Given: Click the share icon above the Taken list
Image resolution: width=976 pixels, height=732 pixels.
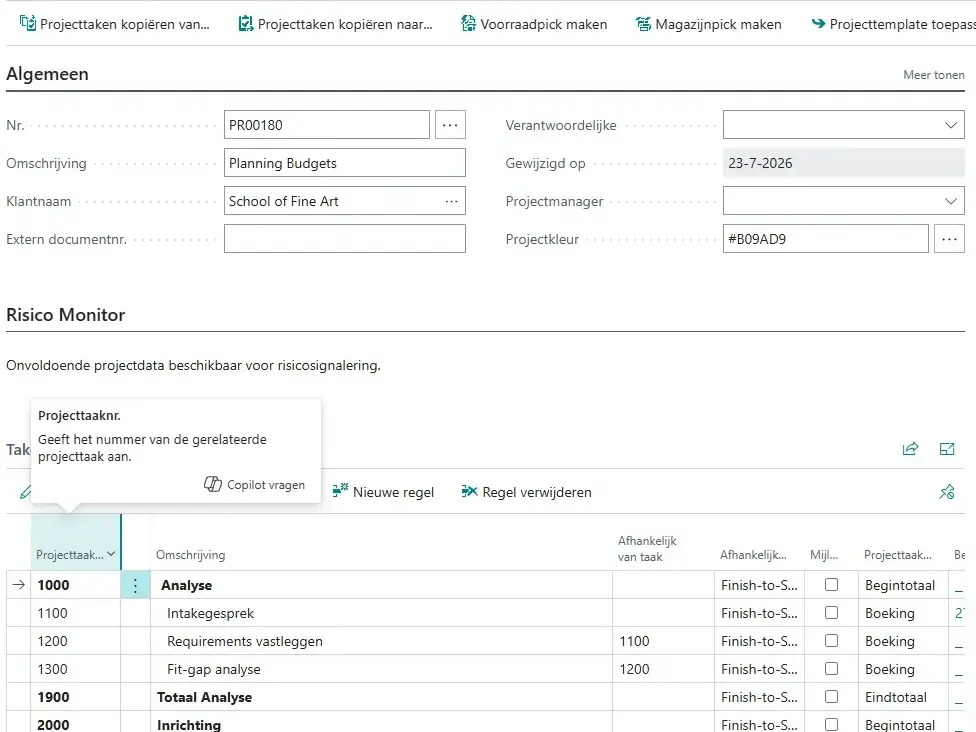Looking at the screenshot, I should (x=910, y=449).
